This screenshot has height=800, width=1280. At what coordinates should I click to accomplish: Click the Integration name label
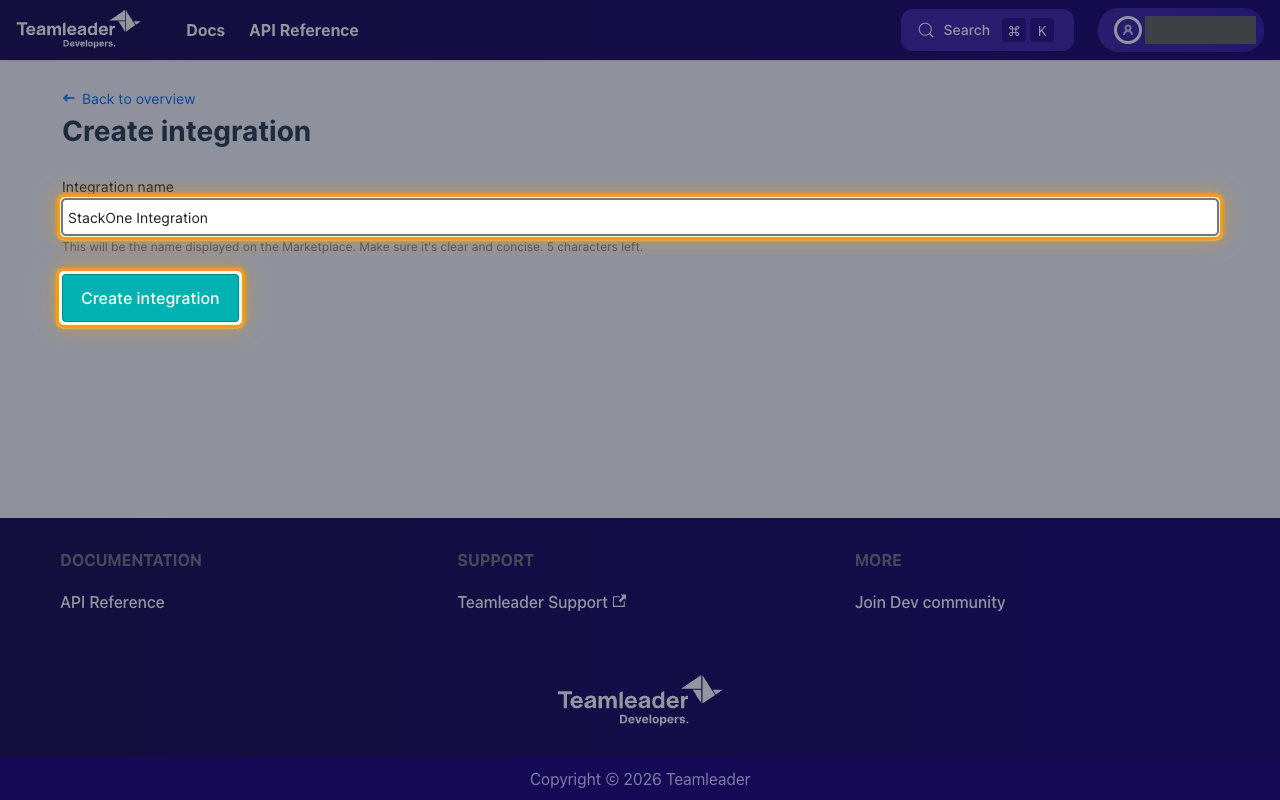[x=118, y=187]
